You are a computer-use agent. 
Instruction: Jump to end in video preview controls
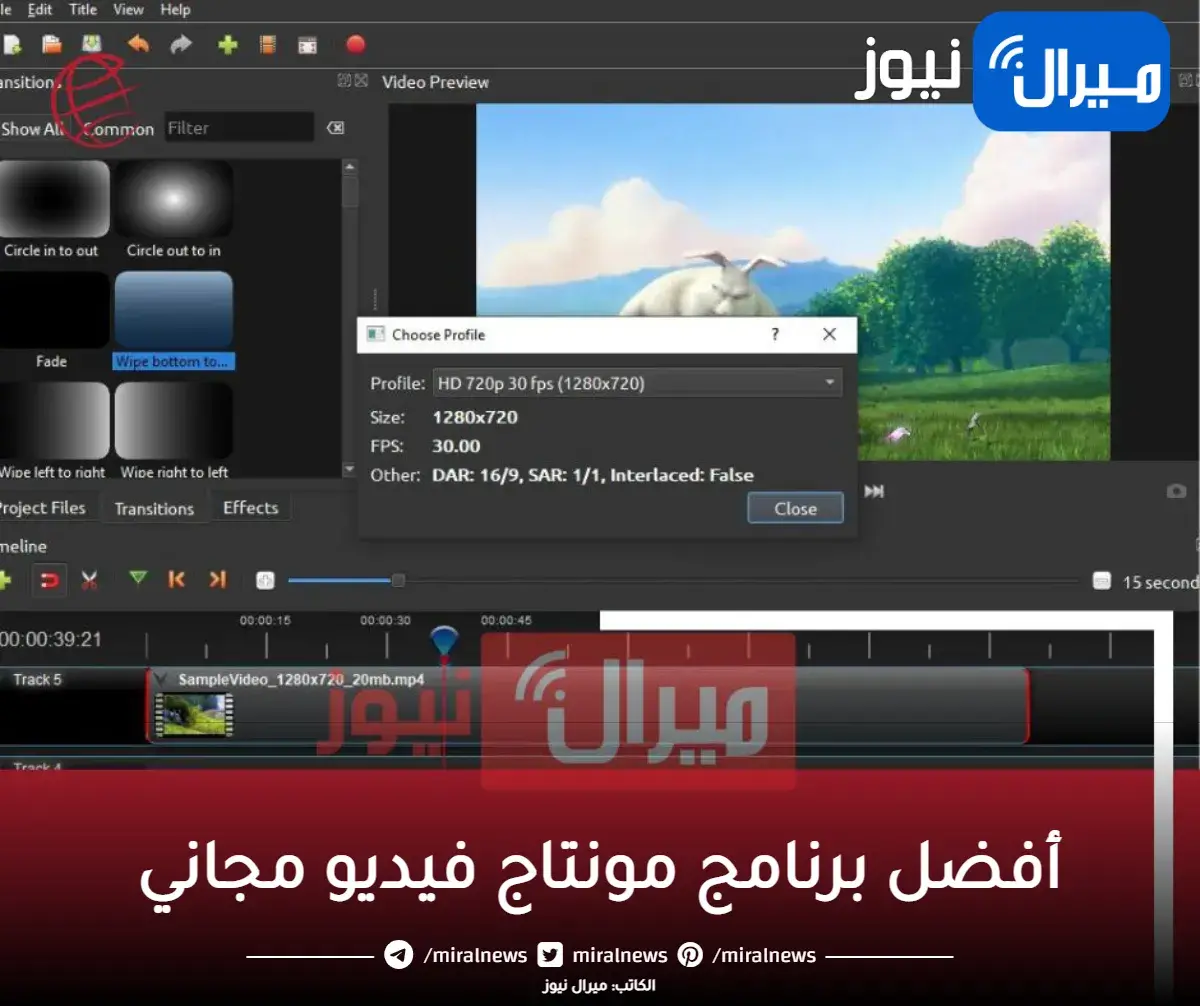pos(874,491)
